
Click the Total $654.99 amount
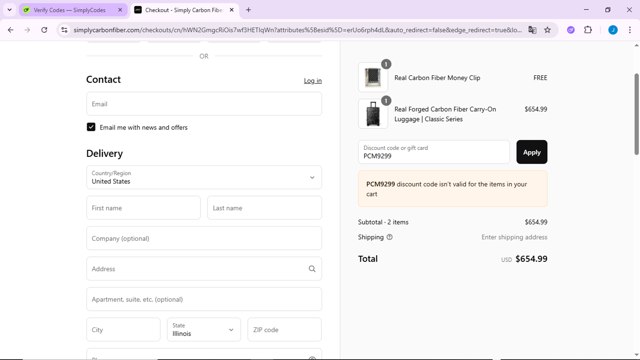pos(531,259)
